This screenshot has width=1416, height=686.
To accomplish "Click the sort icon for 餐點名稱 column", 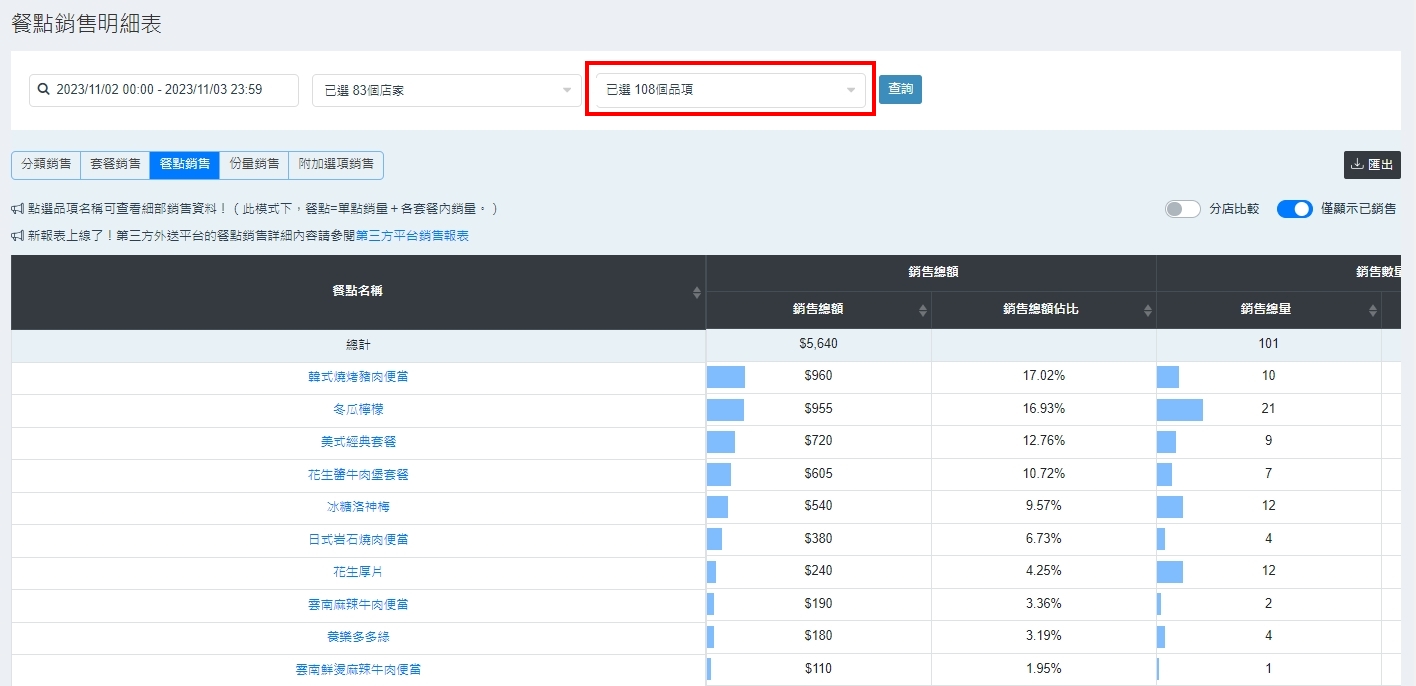I will (x=697, y=292).
